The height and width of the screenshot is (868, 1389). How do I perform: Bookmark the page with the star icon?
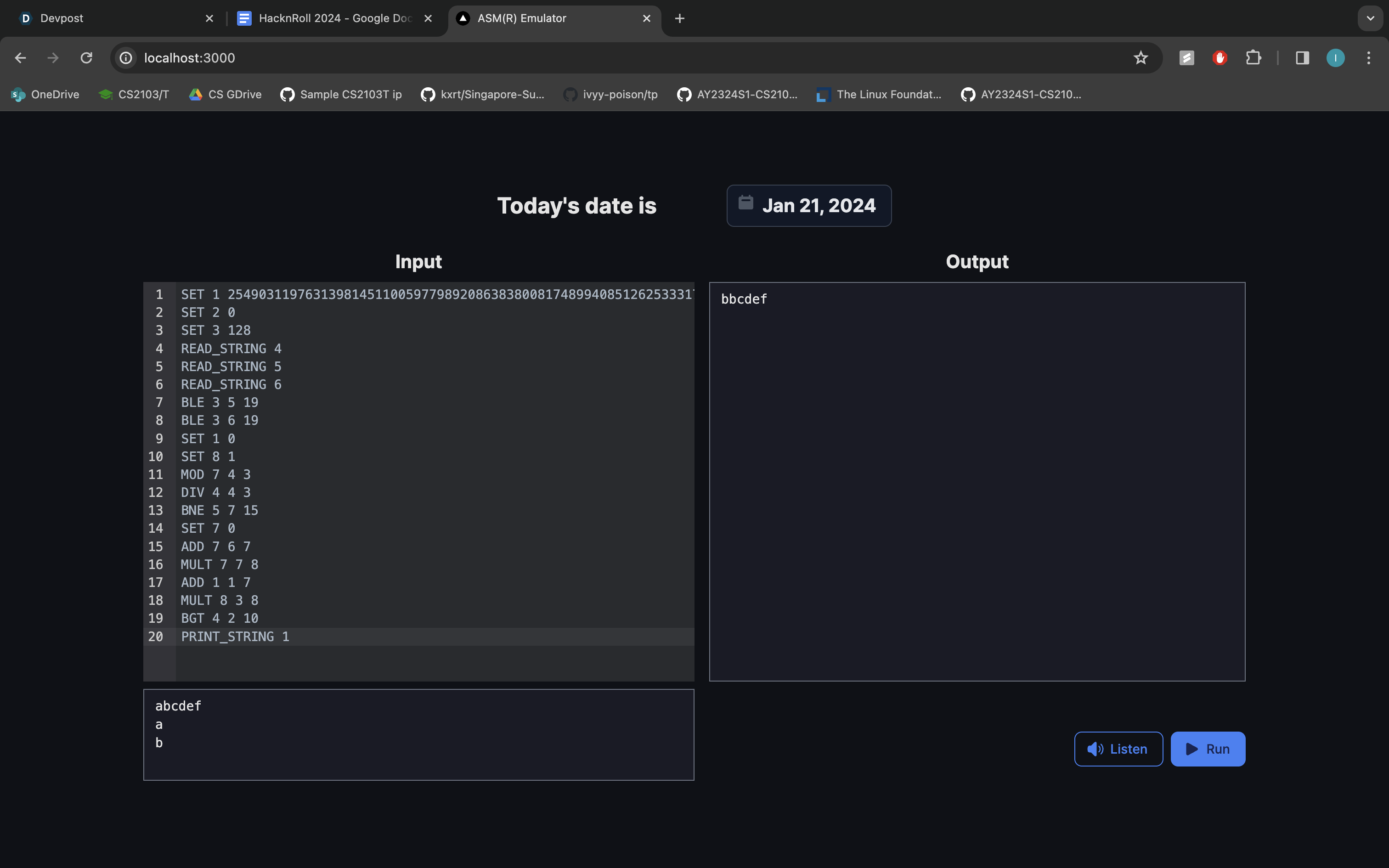point(1141,57)
